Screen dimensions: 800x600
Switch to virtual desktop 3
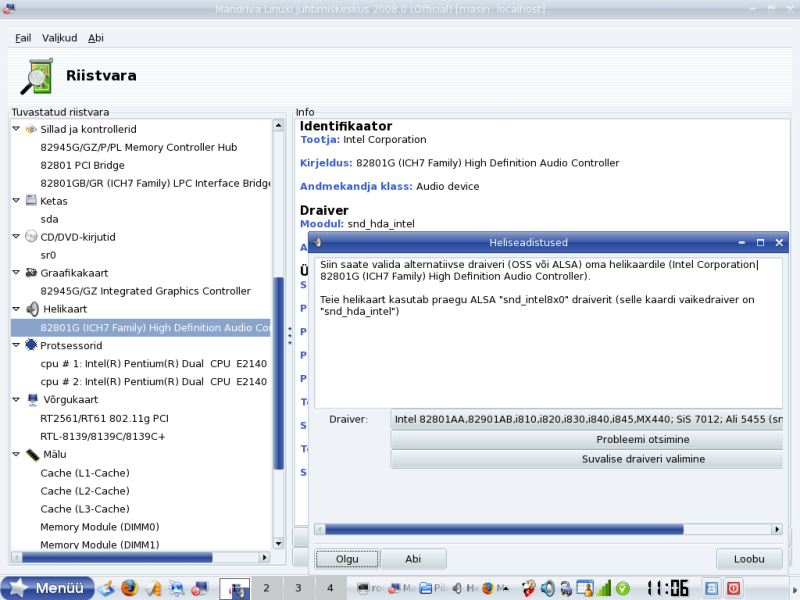pyautogui.click(x=298, y=588)
